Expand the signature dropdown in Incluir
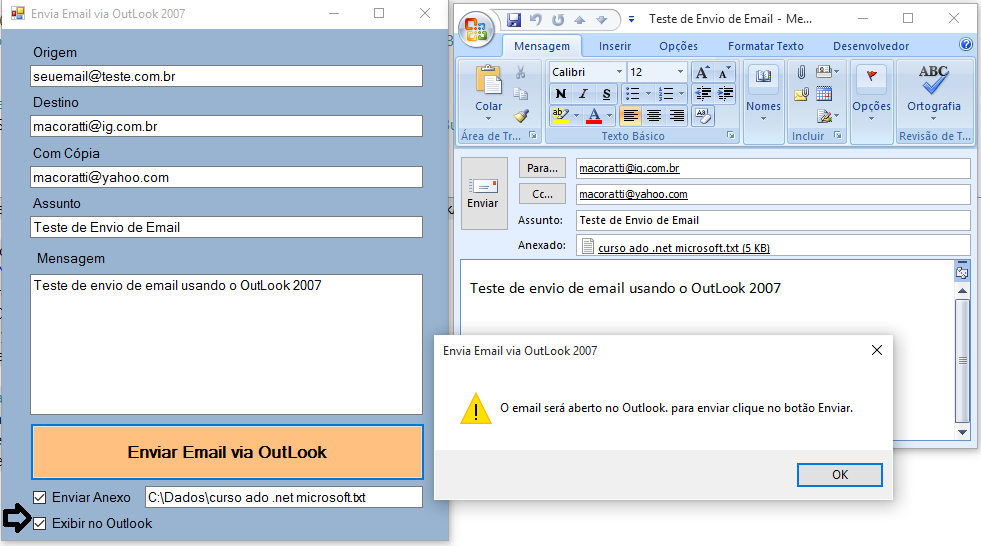The image size is (981, 546). coord(836,116)
